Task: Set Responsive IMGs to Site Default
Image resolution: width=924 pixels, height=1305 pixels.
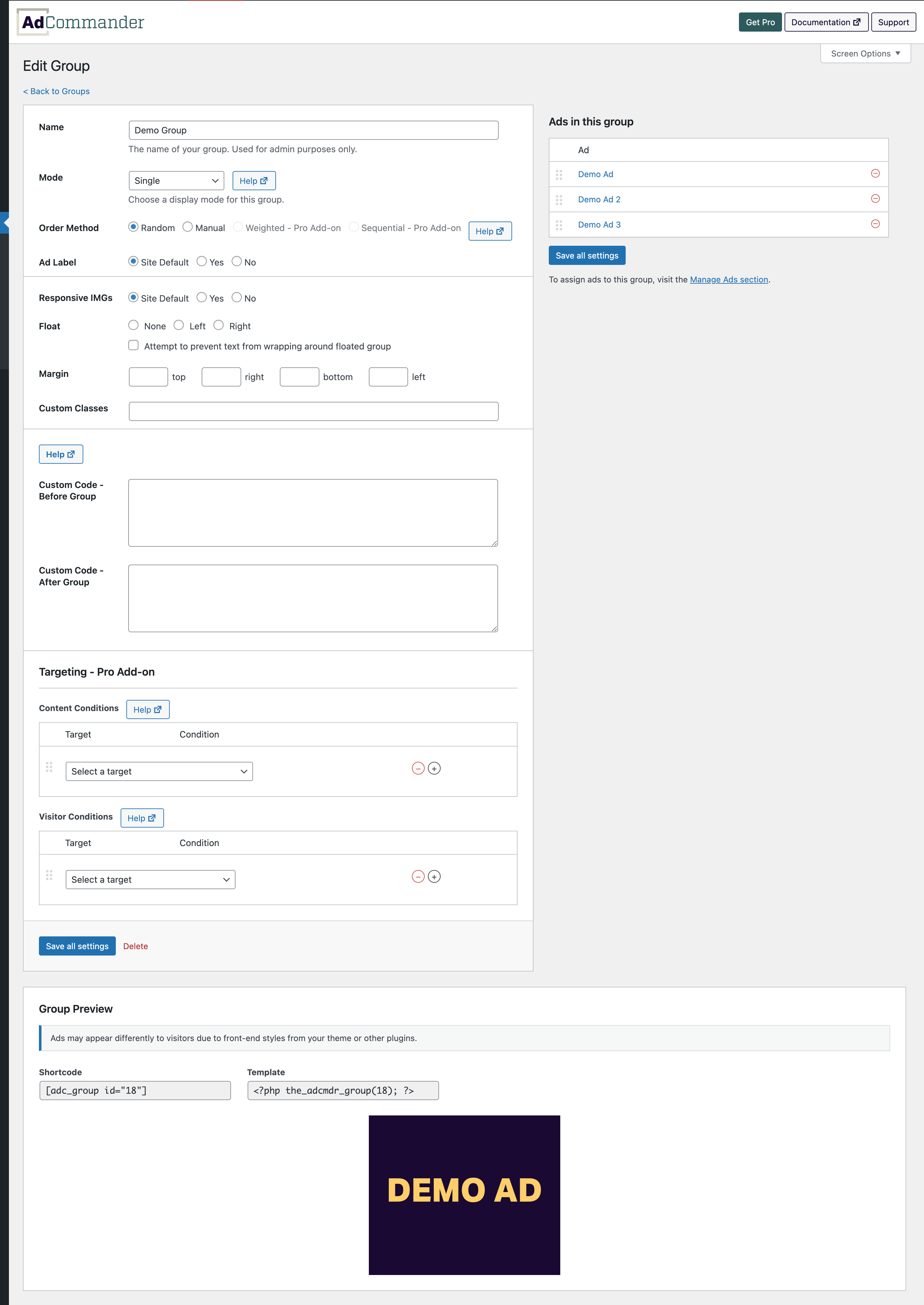Action: (133, 297)
